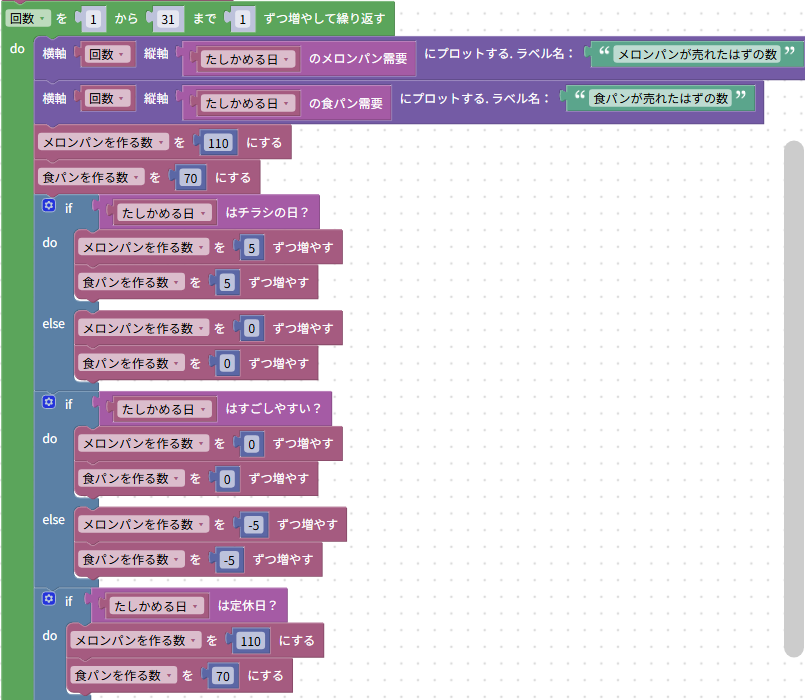805x700 pixels.
Task: Click gear icon on the はチラシの日？ if block
Action: pos(48,206)
